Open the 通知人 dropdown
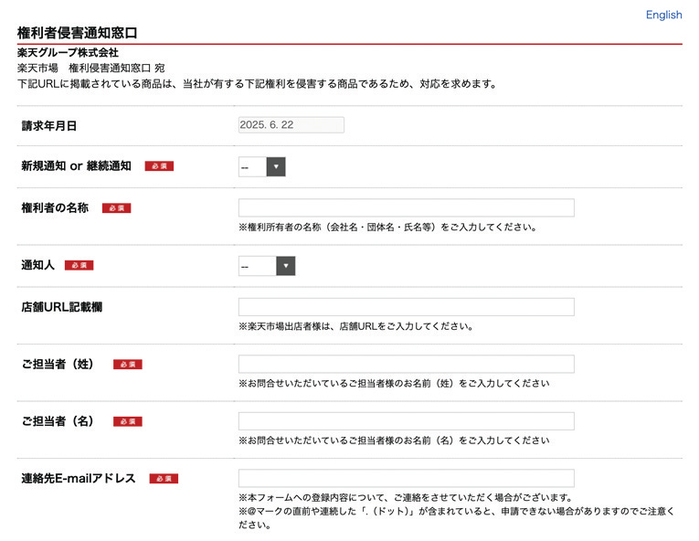Image resolution: width=699 pixels, height=541 pixels. [267, 266]
